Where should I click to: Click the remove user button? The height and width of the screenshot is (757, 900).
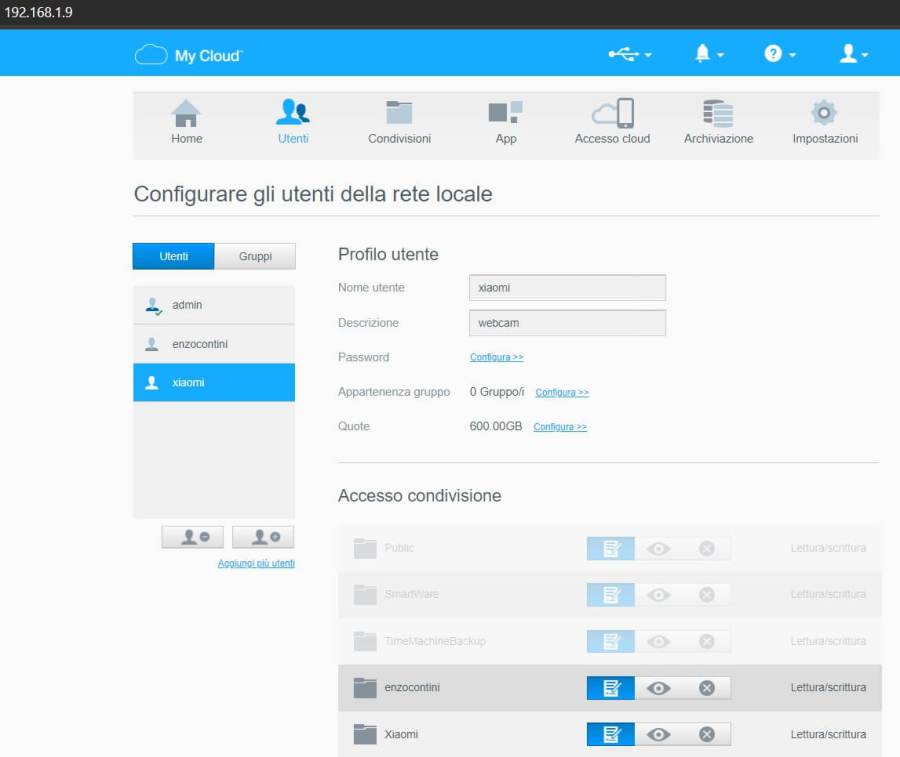point(192,537)
